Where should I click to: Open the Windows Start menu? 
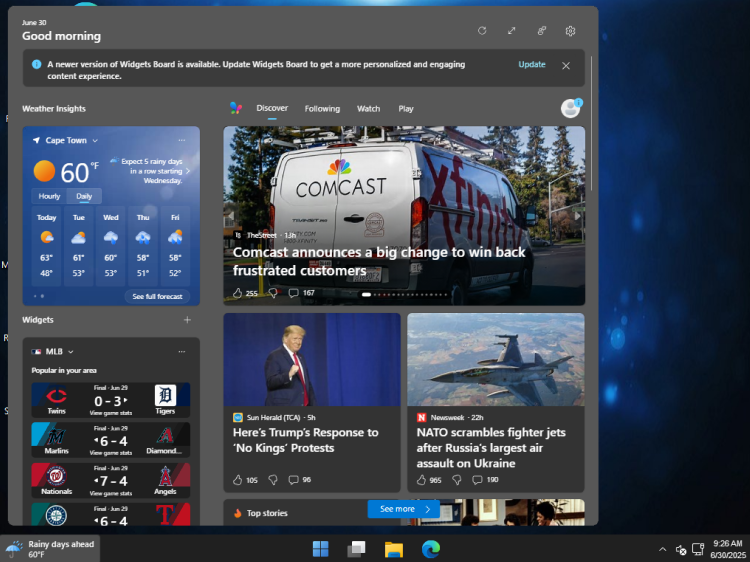[x=320, y=549]
